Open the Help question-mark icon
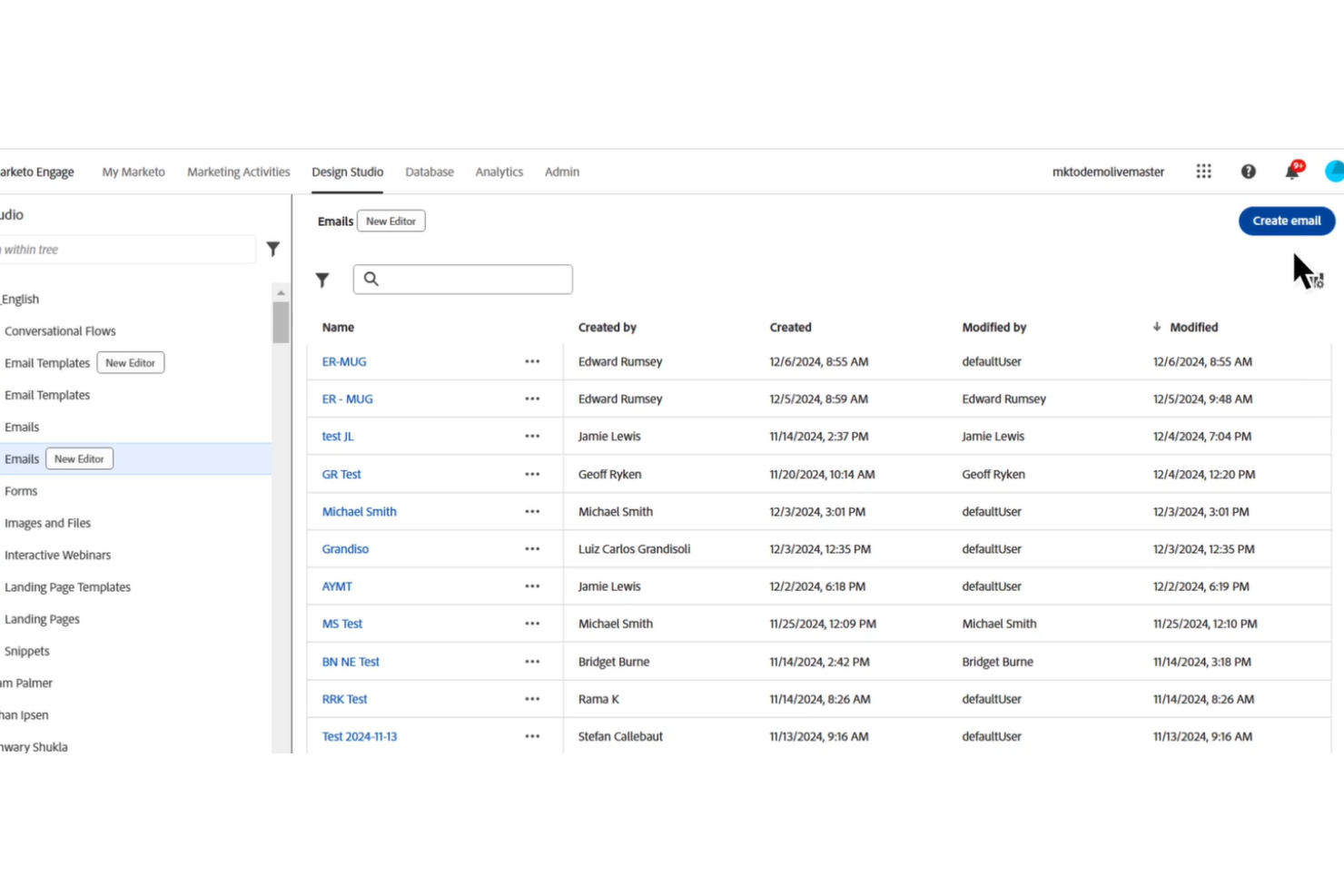The height and width of the screenshot is (896, 1344). click(1248, 171)
